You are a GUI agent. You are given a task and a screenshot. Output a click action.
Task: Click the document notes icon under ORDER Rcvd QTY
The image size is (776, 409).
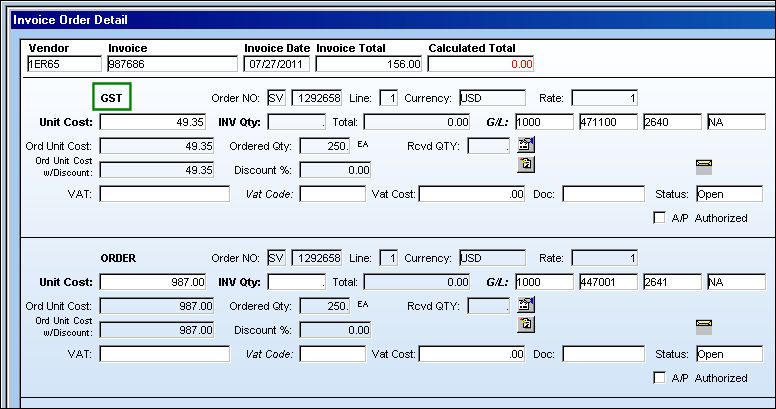coord(526,324)
